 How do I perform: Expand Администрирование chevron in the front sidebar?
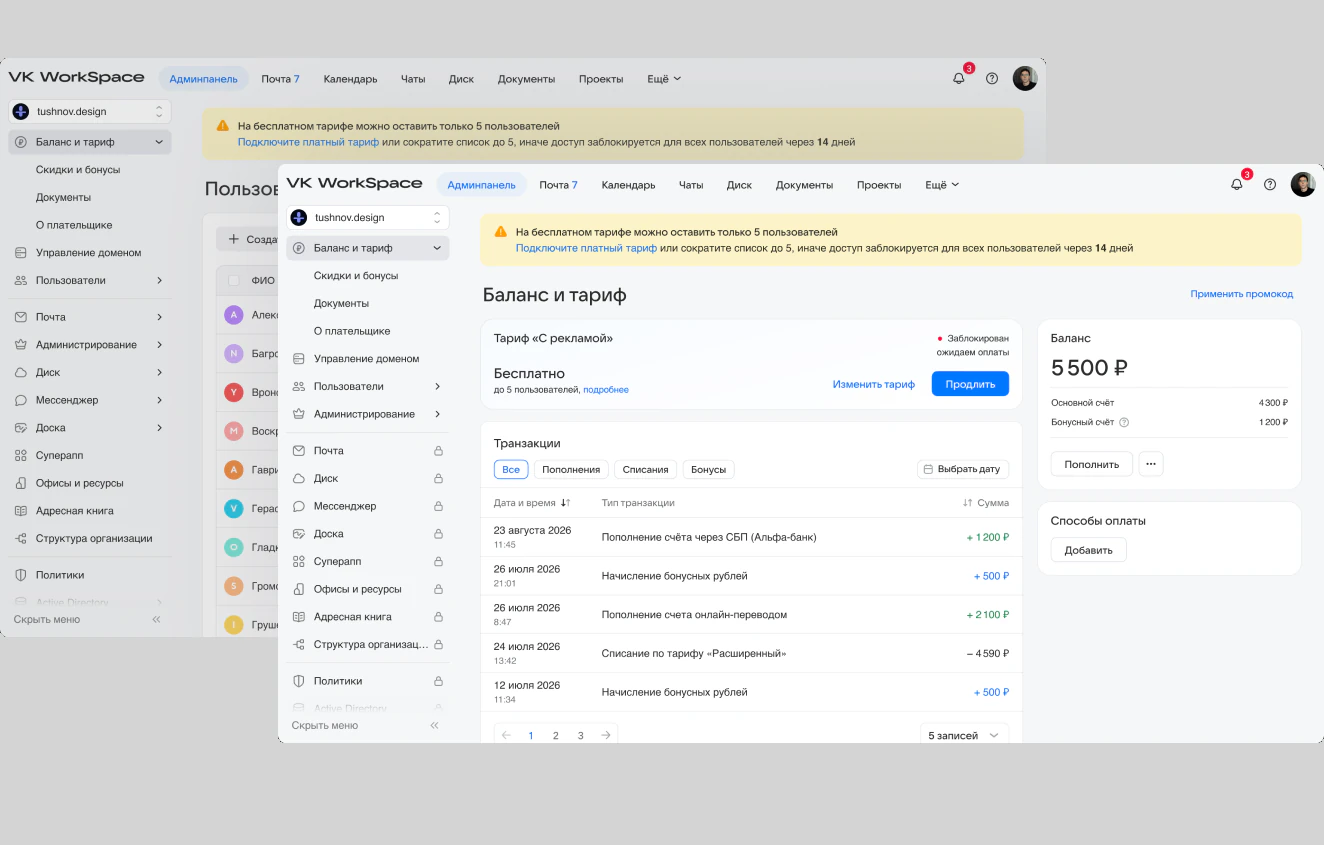click(x=437, y=414)
